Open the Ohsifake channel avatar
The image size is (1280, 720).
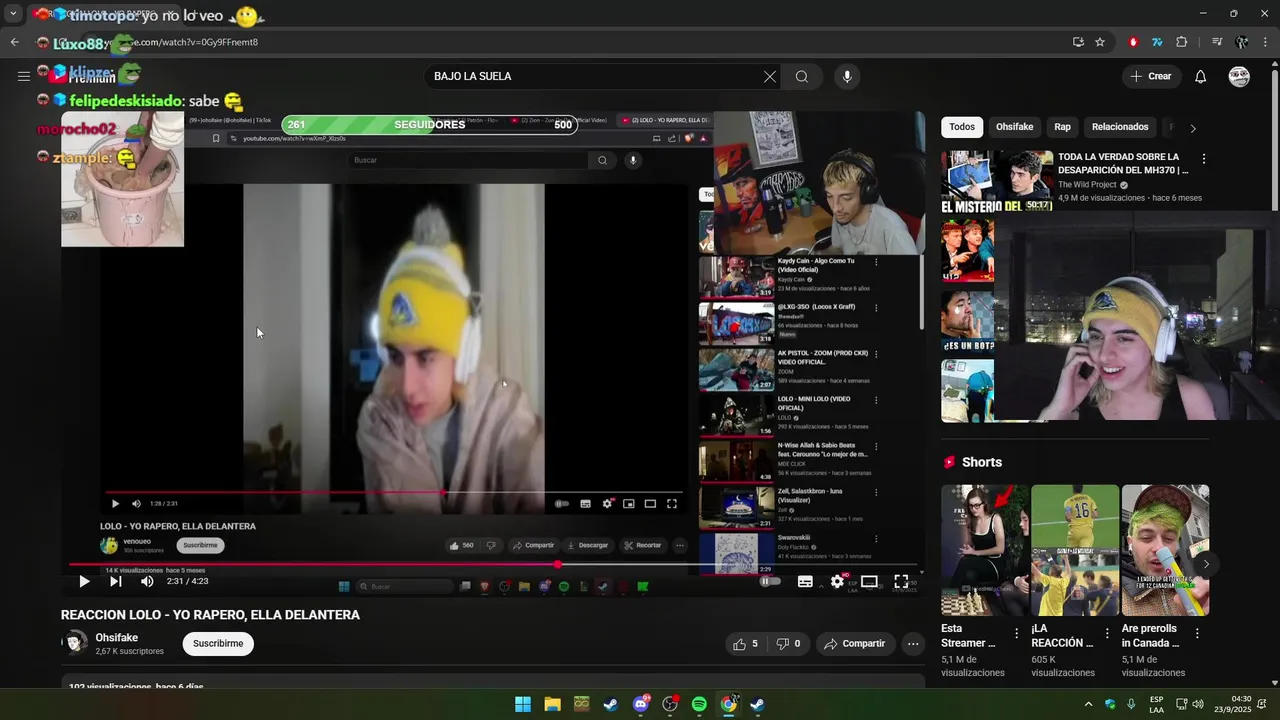coord(76,643)
